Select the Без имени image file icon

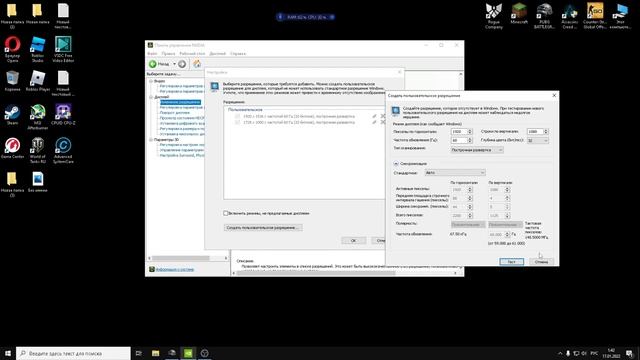point(38,182)
